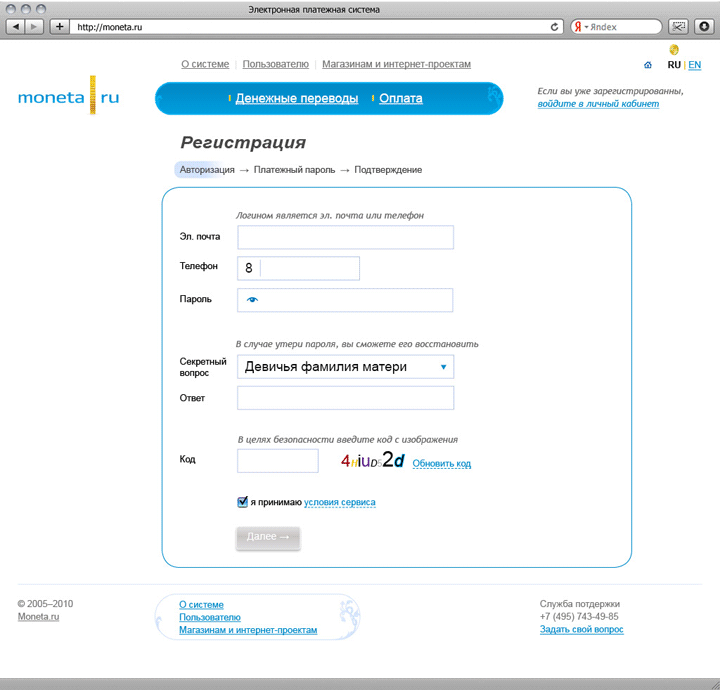
Task: Open the "Пользователю" top menu item
Action: point(276,64)
